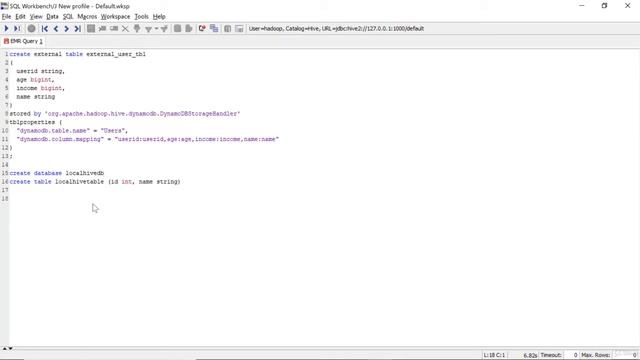Click the 'create table localhivetable' line

[x=95, y=182]
